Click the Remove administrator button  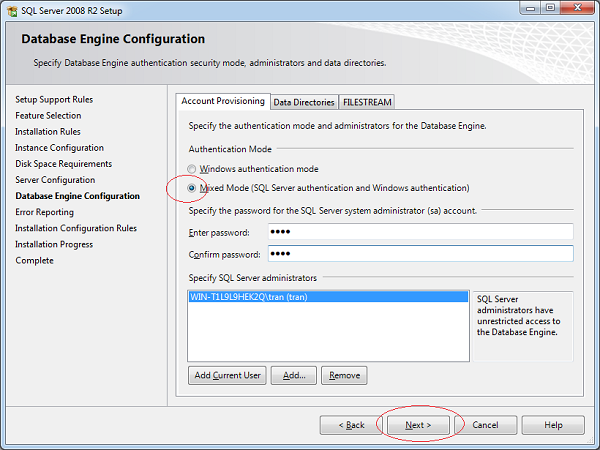click(x=344, y=375)
